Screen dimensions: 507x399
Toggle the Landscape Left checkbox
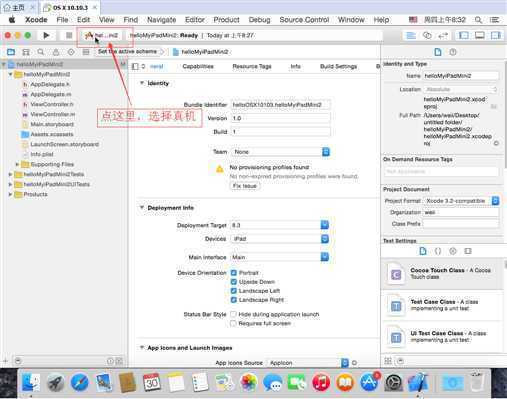[x=234, y=291]
